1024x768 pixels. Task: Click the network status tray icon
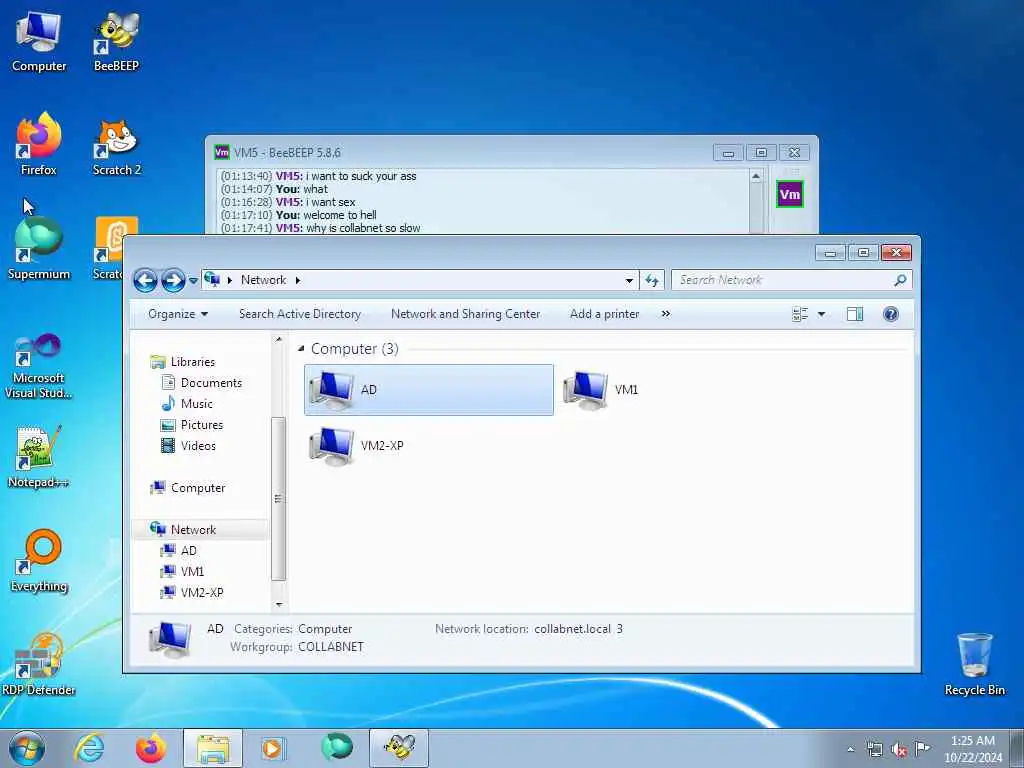pos(874,749)
